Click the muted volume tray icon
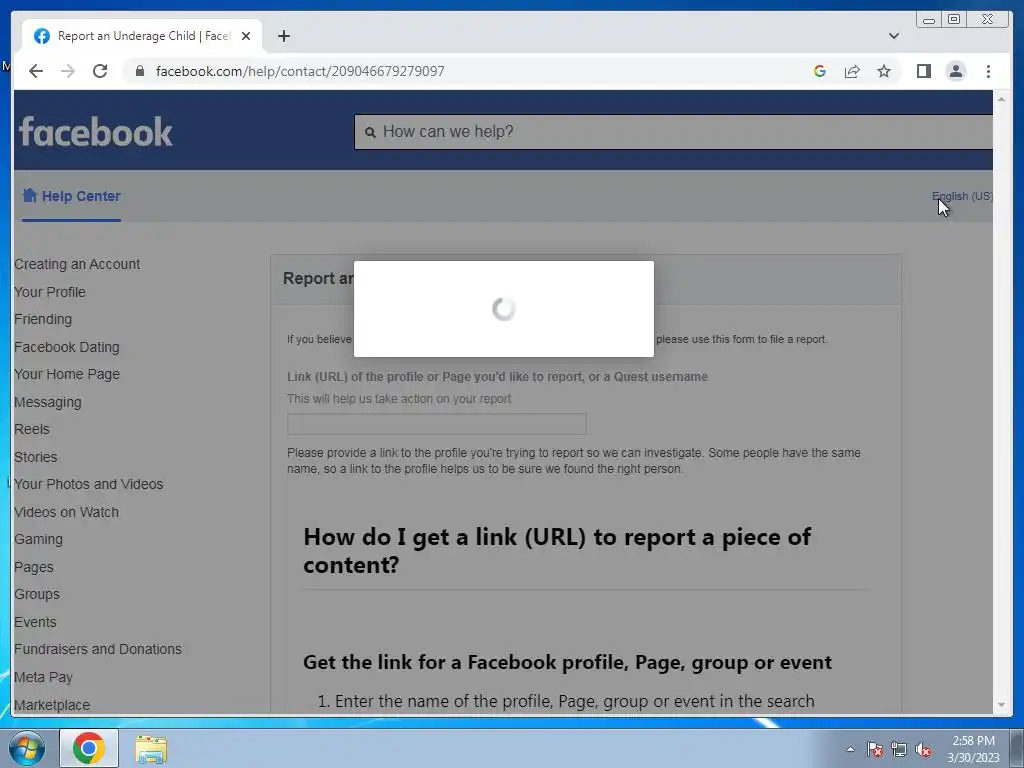Image resolution: width=1024 pixels, height=768 pixels. tap(923, 749)
